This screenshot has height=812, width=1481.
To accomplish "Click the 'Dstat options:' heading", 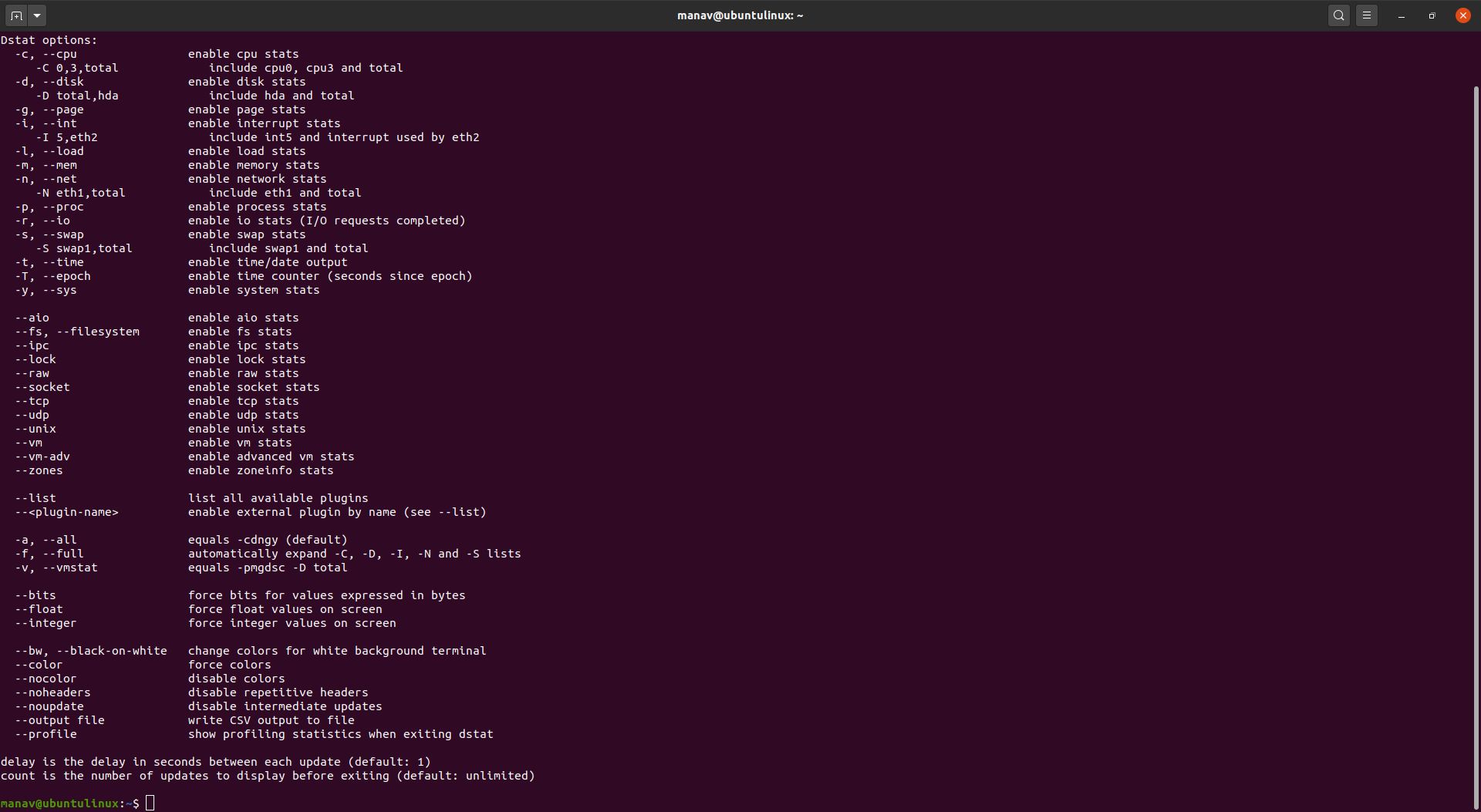I will [x=49, y=40].
